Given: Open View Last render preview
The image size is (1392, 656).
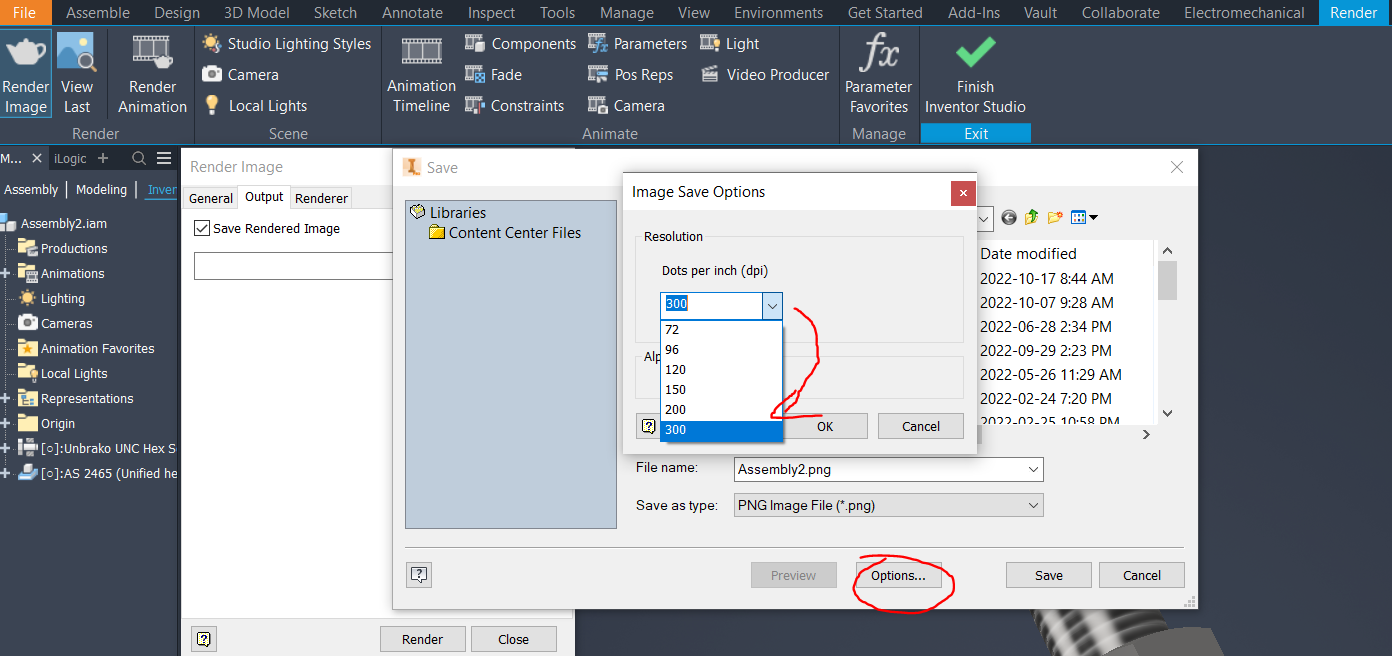Looking at the screenshot, I should [x=77, y=72].
